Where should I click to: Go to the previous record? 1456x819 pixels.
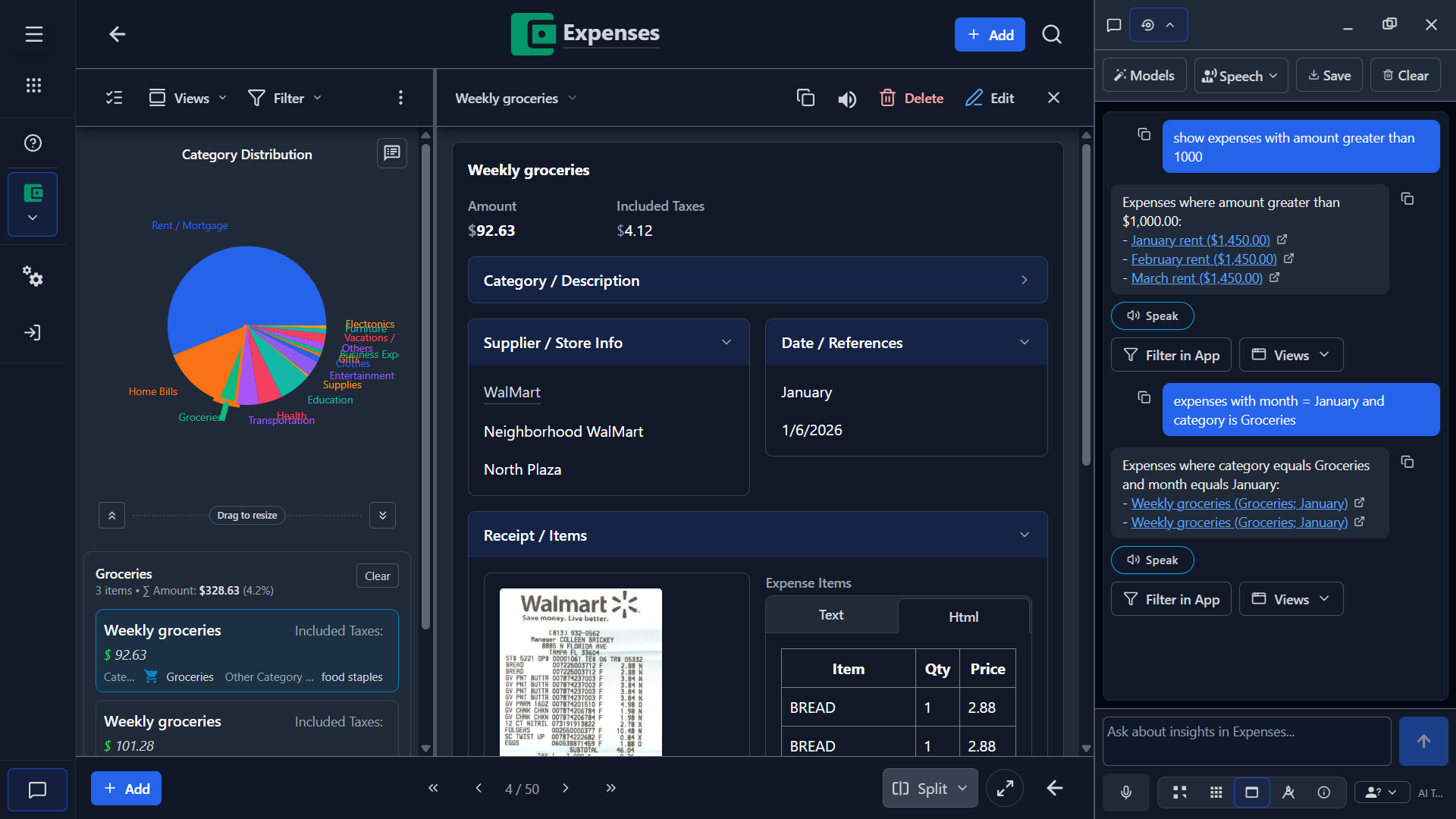(479, 788)
